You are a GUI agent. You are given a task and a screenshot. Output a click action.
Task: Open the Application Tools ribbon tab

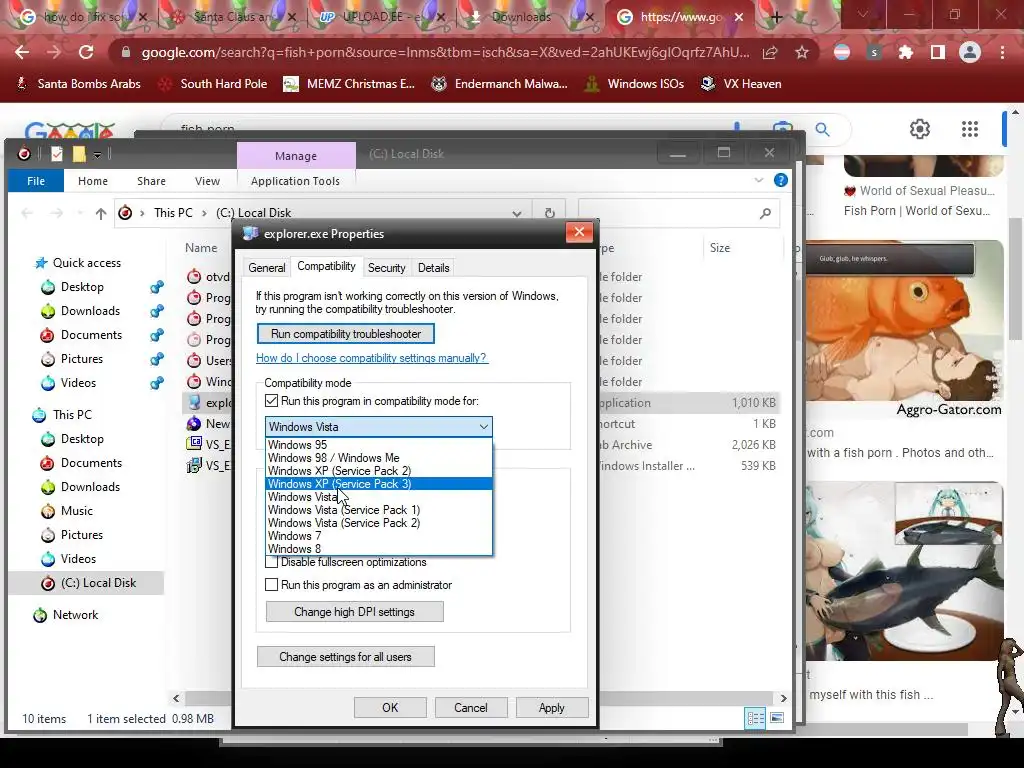pos(295,181)
